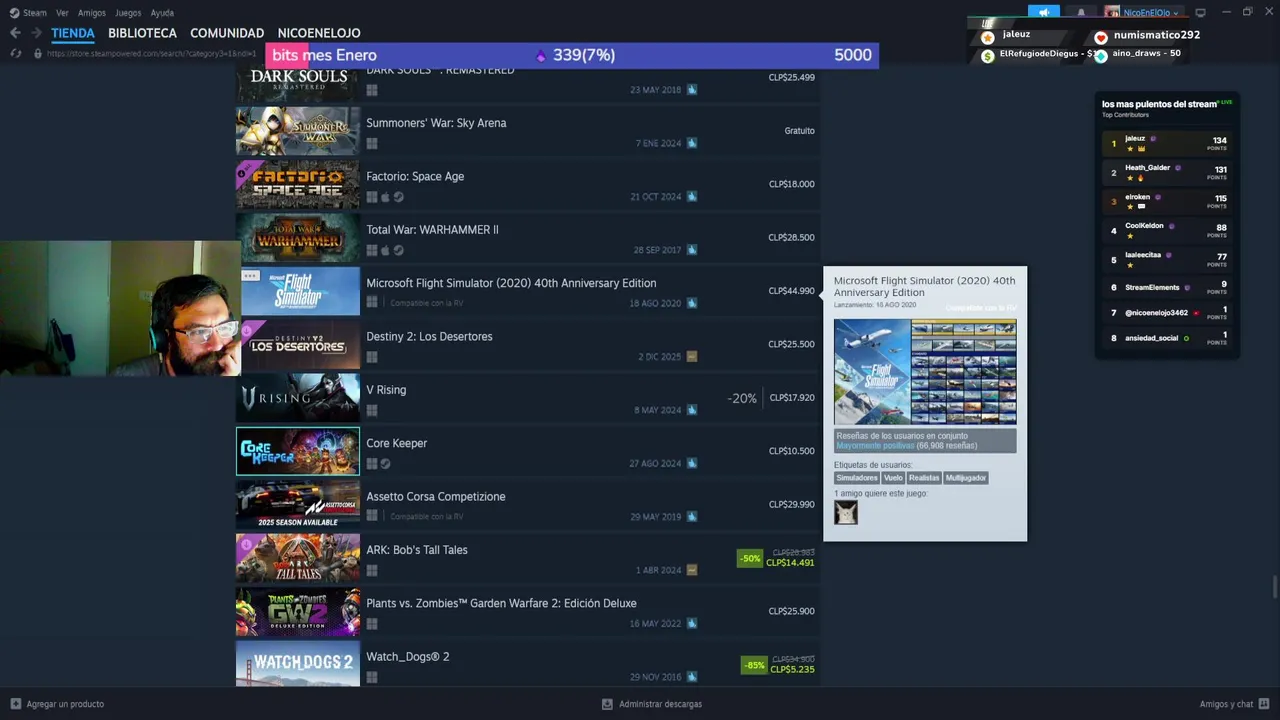Switch to the TIENDA tab
This screenshot has width=1280, height=720.
73,33
